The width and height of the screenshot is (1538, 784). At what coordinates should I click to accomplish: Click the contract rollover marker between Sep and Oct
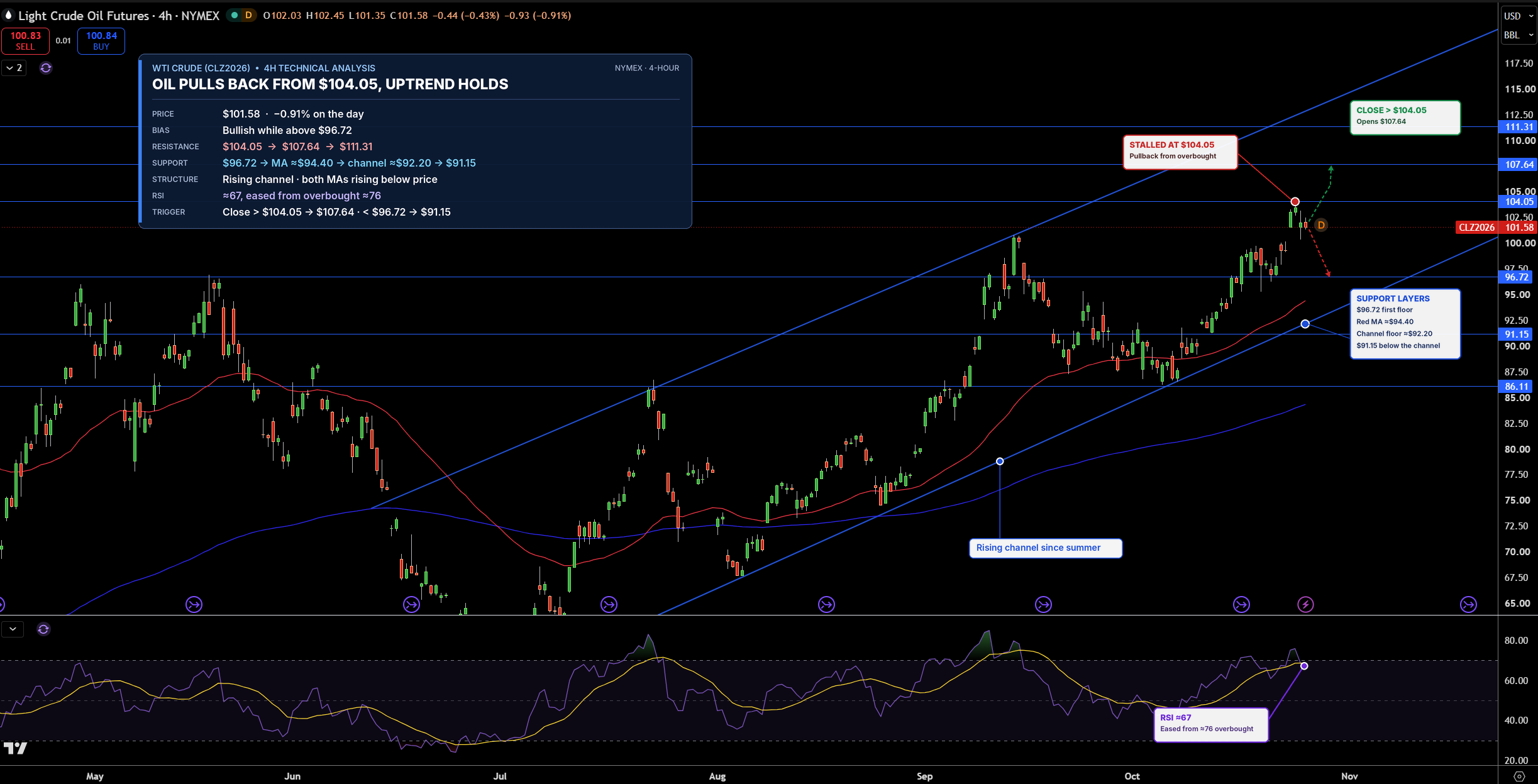click(1043, 605)
